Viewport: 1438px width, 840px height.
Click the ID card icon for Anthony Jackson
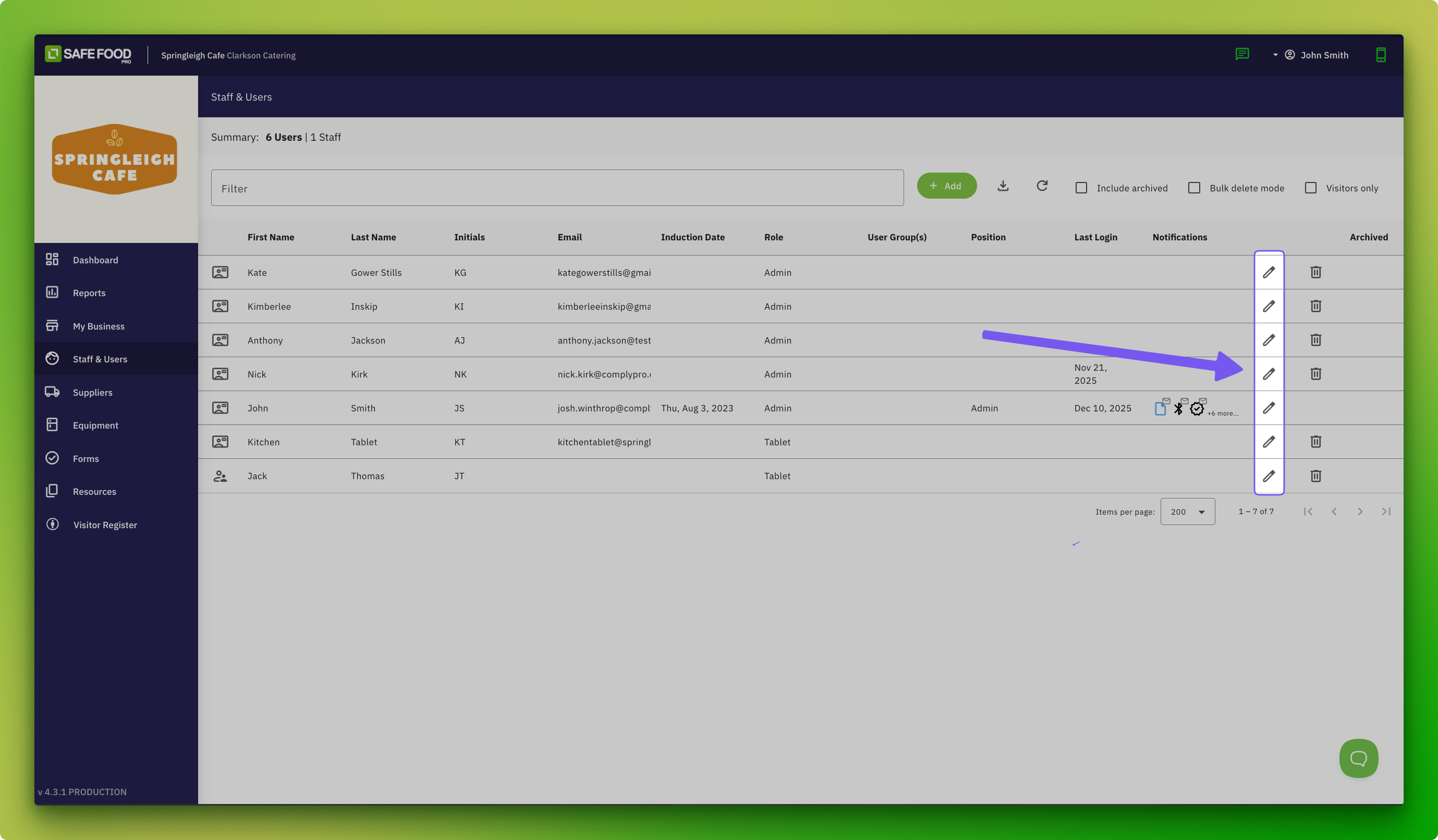click(x=220, y=340)
